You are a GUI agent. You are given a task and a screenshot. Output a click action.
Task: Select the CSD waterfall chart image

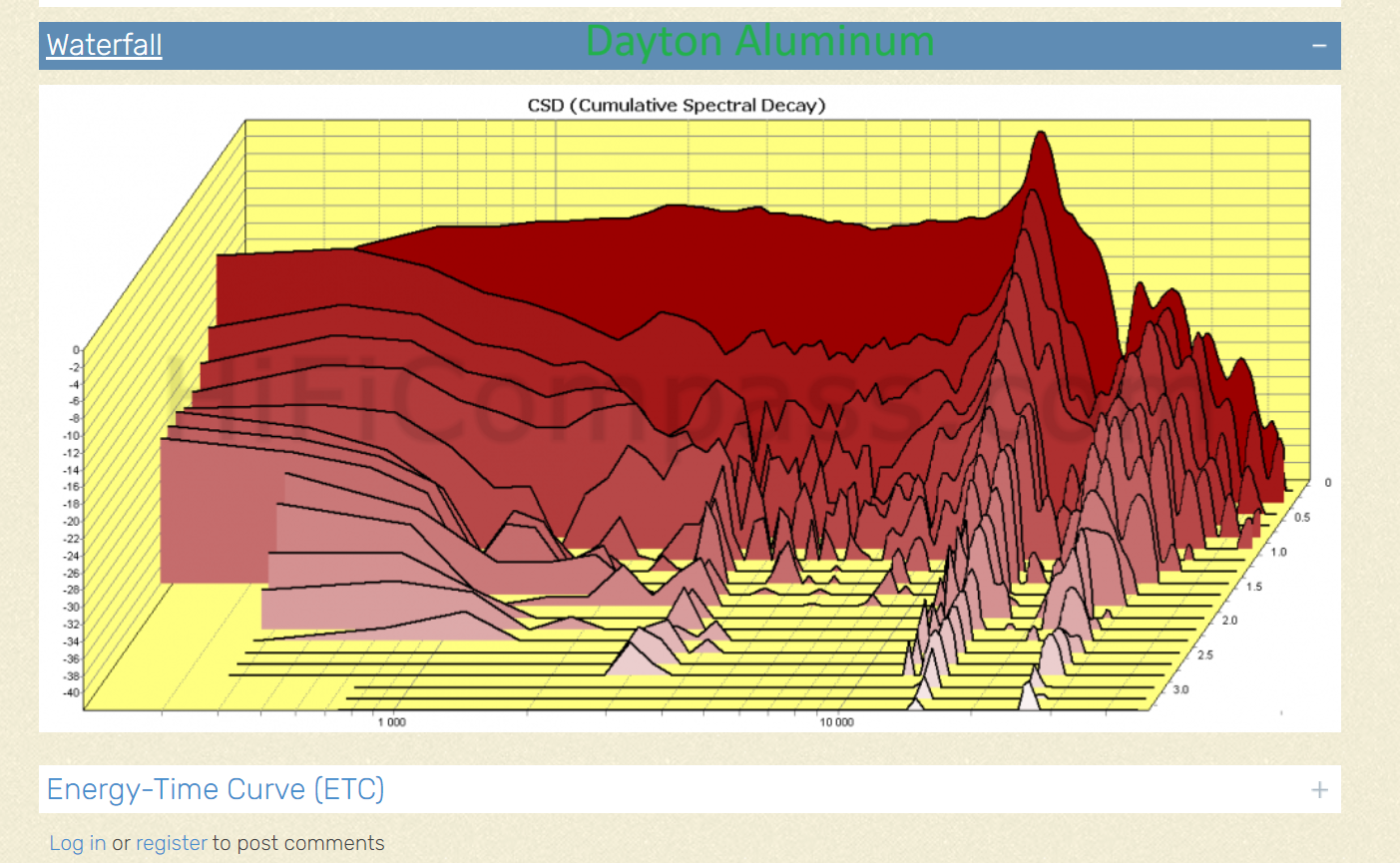click(690, 408)
